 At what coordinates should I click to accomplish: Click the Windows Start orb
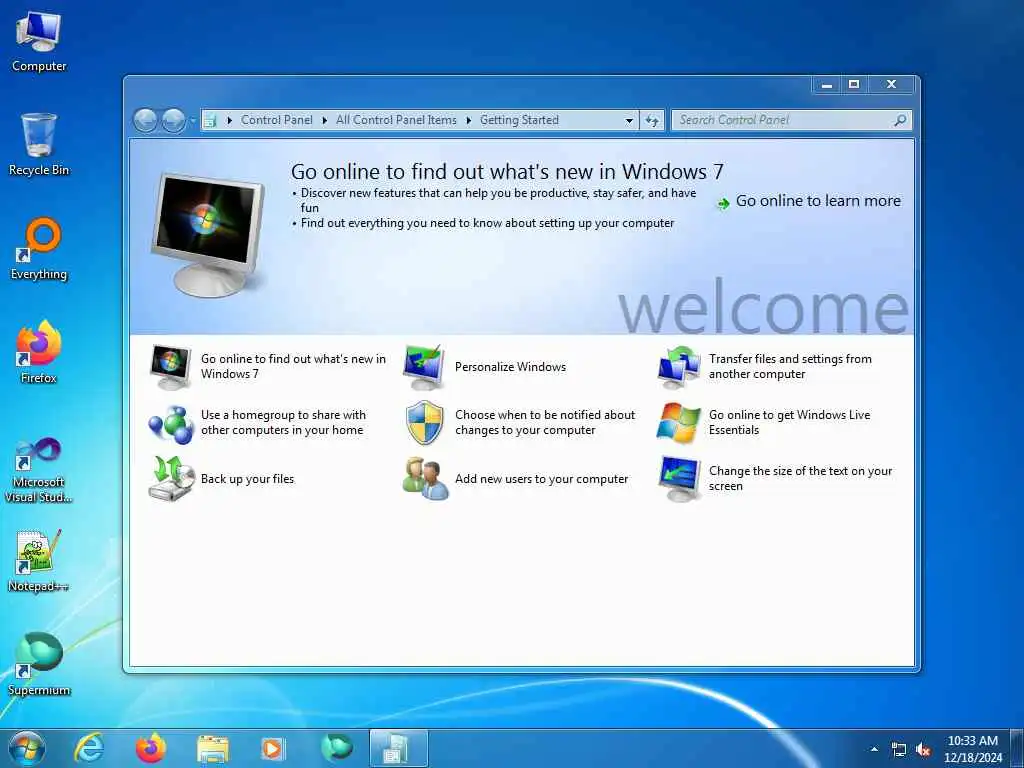27,748
